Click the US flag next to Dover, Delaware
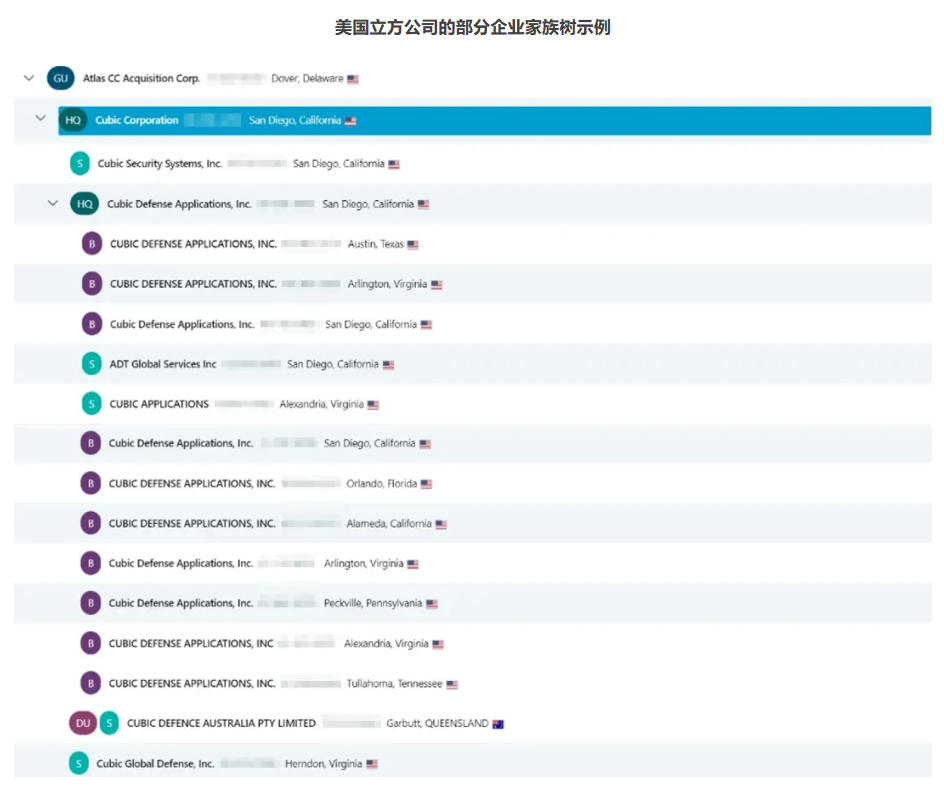Viewport: 944px width, 799px height. [353, 79]
